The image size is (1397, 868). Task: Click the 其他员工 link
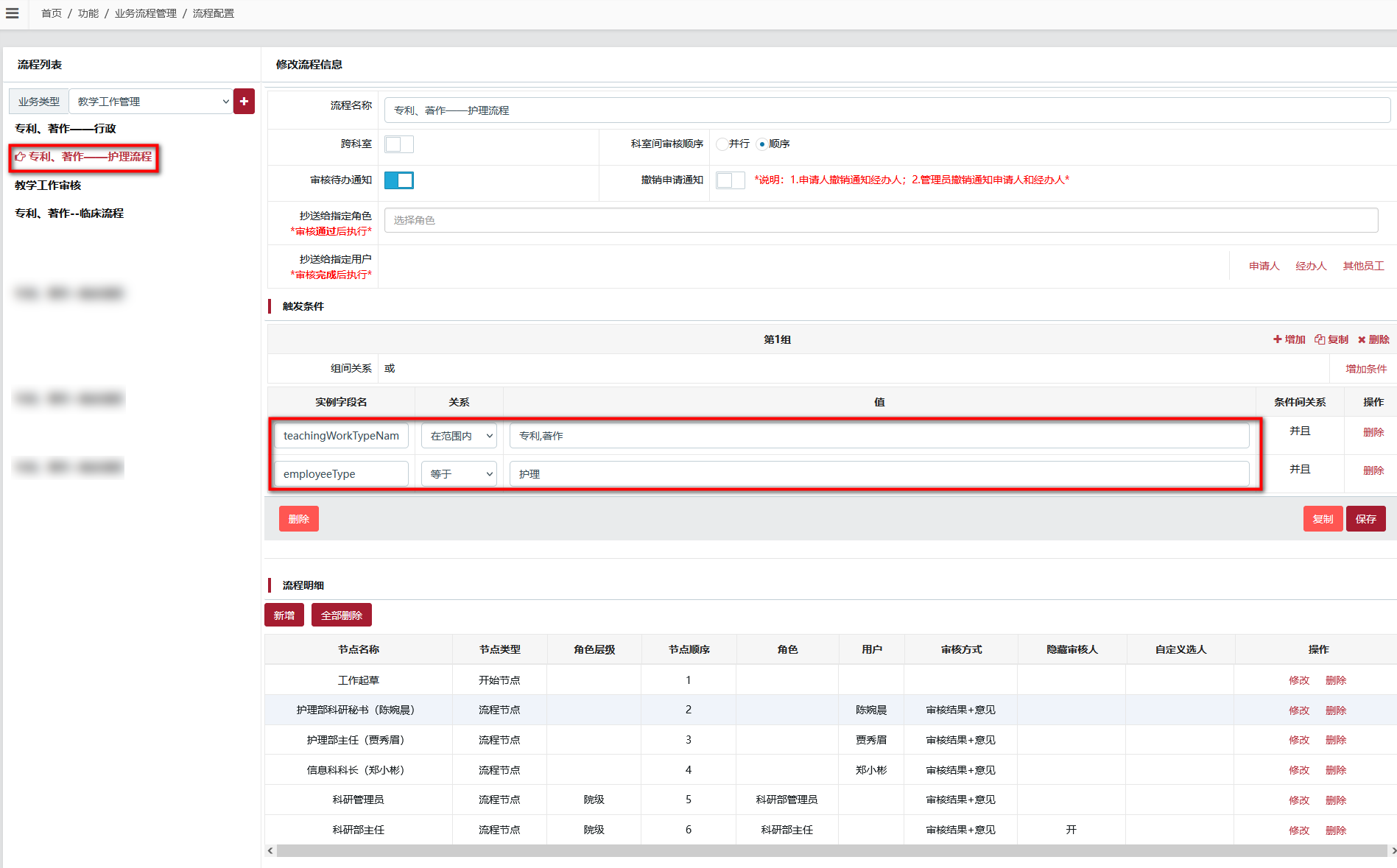(x=1363, y=266)
